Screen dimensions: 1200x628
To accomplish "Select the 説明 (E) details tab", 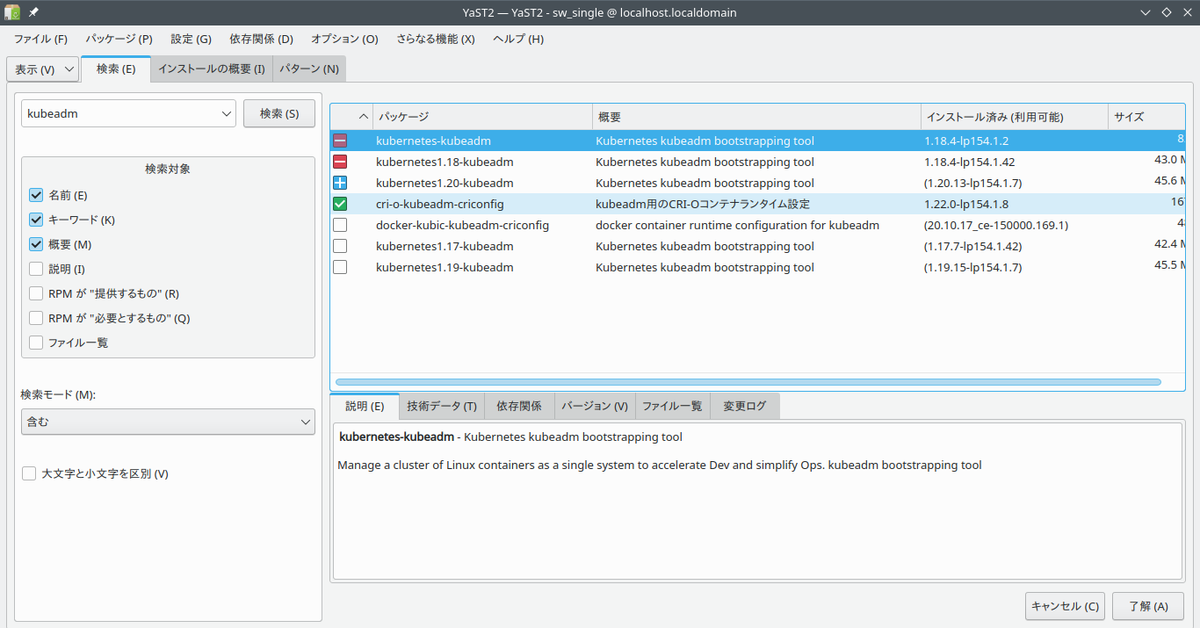I will (365, 406).
